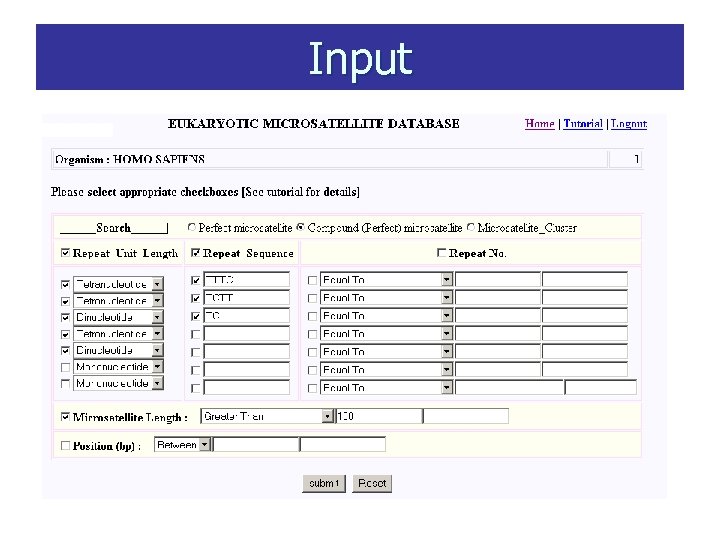This screenshot has height=540, width=720.
Task: Click the submit button
Action: click(x=324, y=484)
